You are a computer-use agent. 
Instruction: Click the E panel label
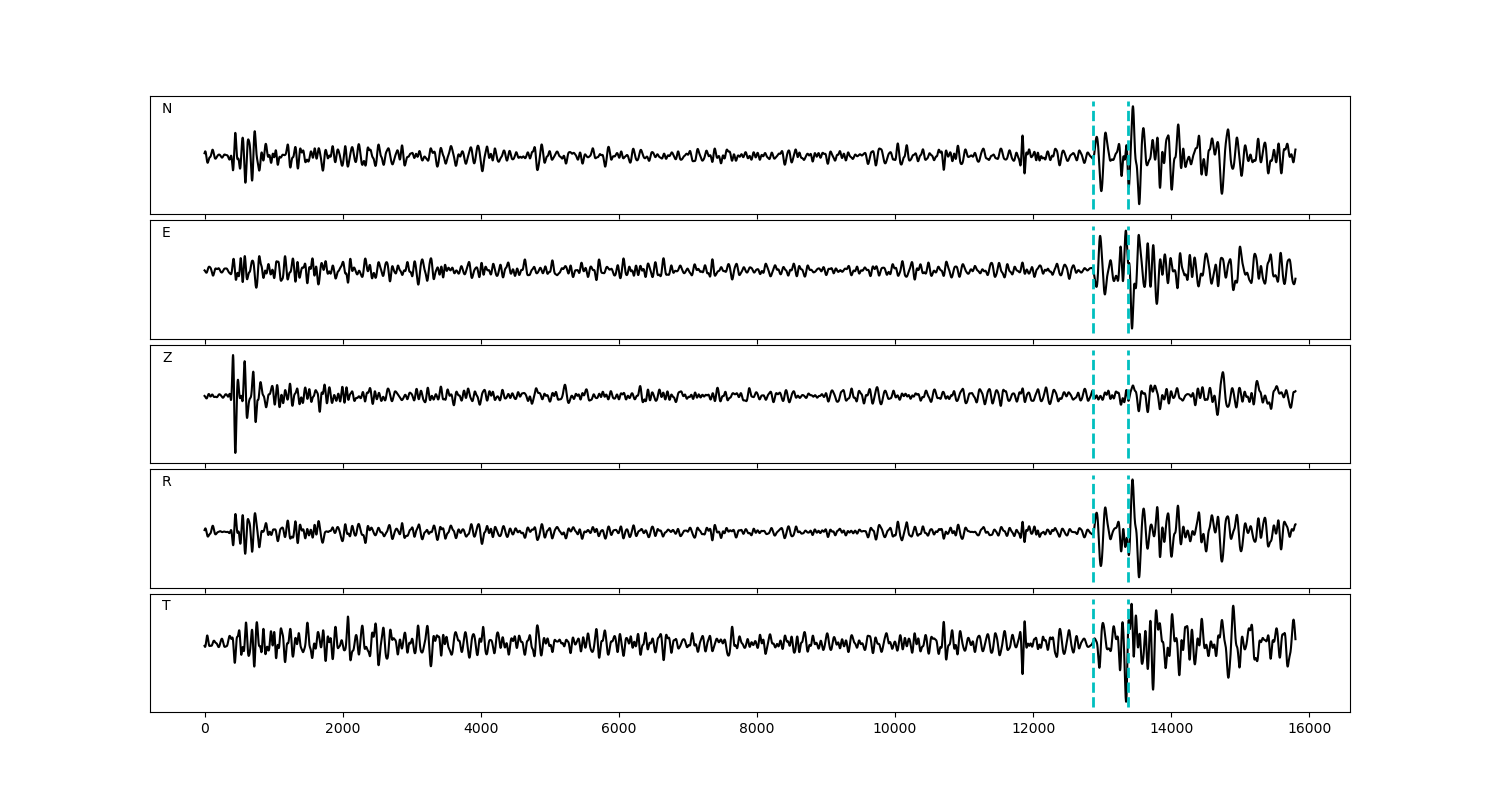(166, 233)
